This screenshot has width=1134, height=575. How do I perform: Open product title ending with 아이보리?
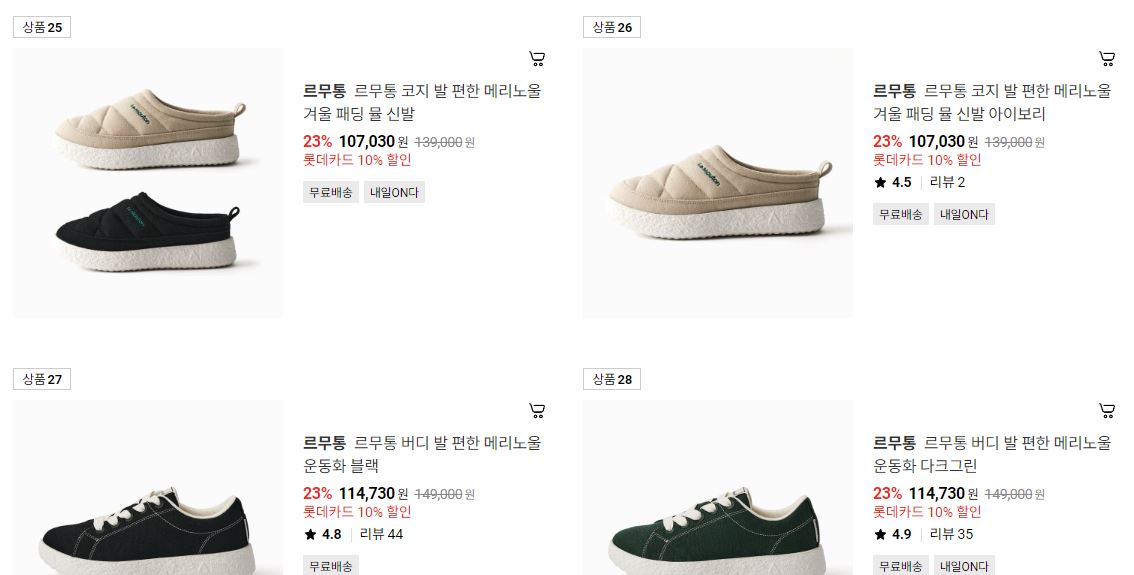click(x=992, y=102)
